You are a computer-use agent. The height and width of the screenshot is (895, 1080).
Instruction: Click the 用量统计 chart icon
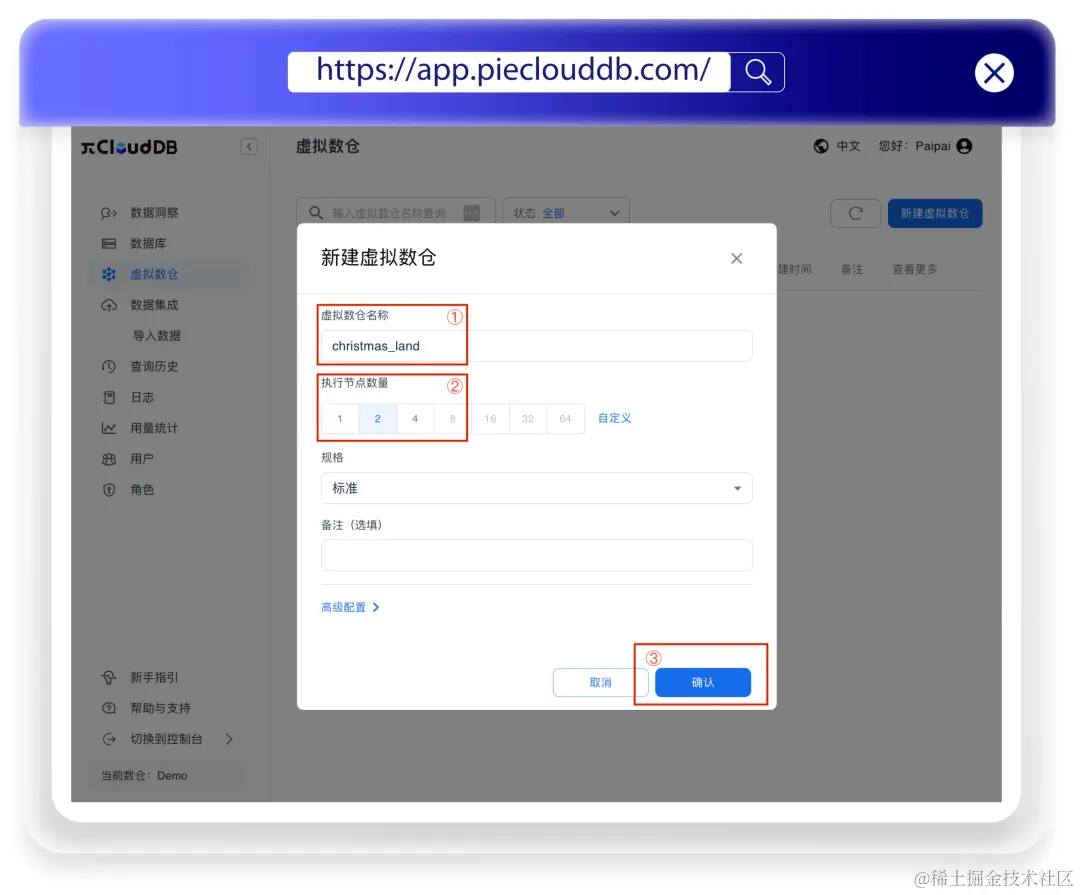click(109, 428)
